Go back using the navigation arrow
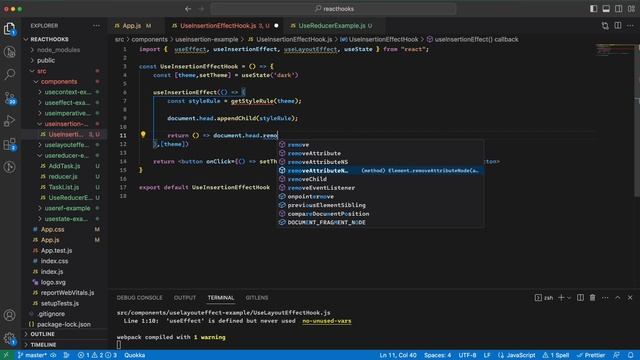The height and width of the screenshot is (360, 640). pyautogui.click(x=188, y=9)
